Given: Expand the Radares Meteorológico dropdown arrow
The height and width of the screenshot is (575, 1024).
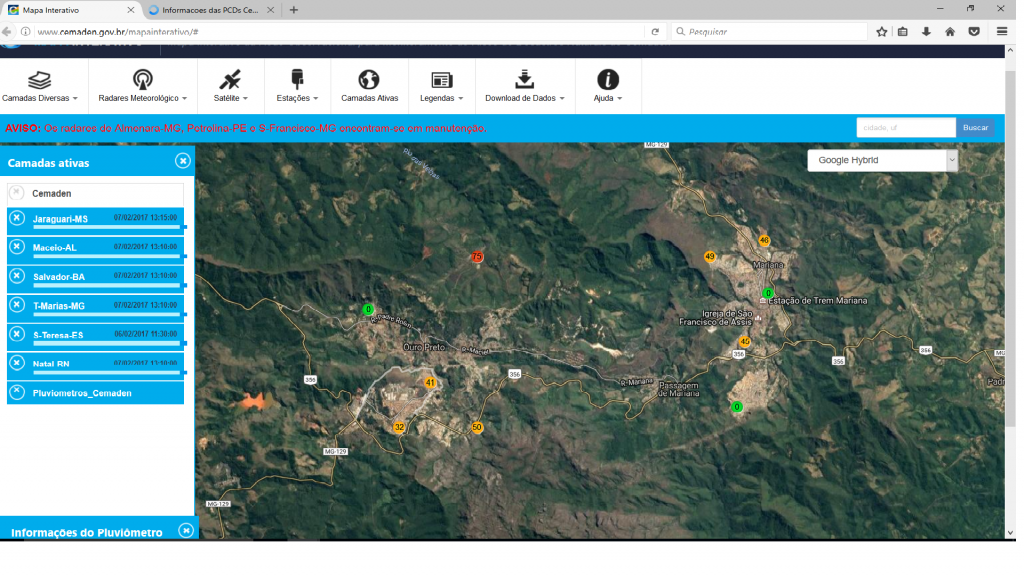Looking at the screenshot, I should [184, 99].
